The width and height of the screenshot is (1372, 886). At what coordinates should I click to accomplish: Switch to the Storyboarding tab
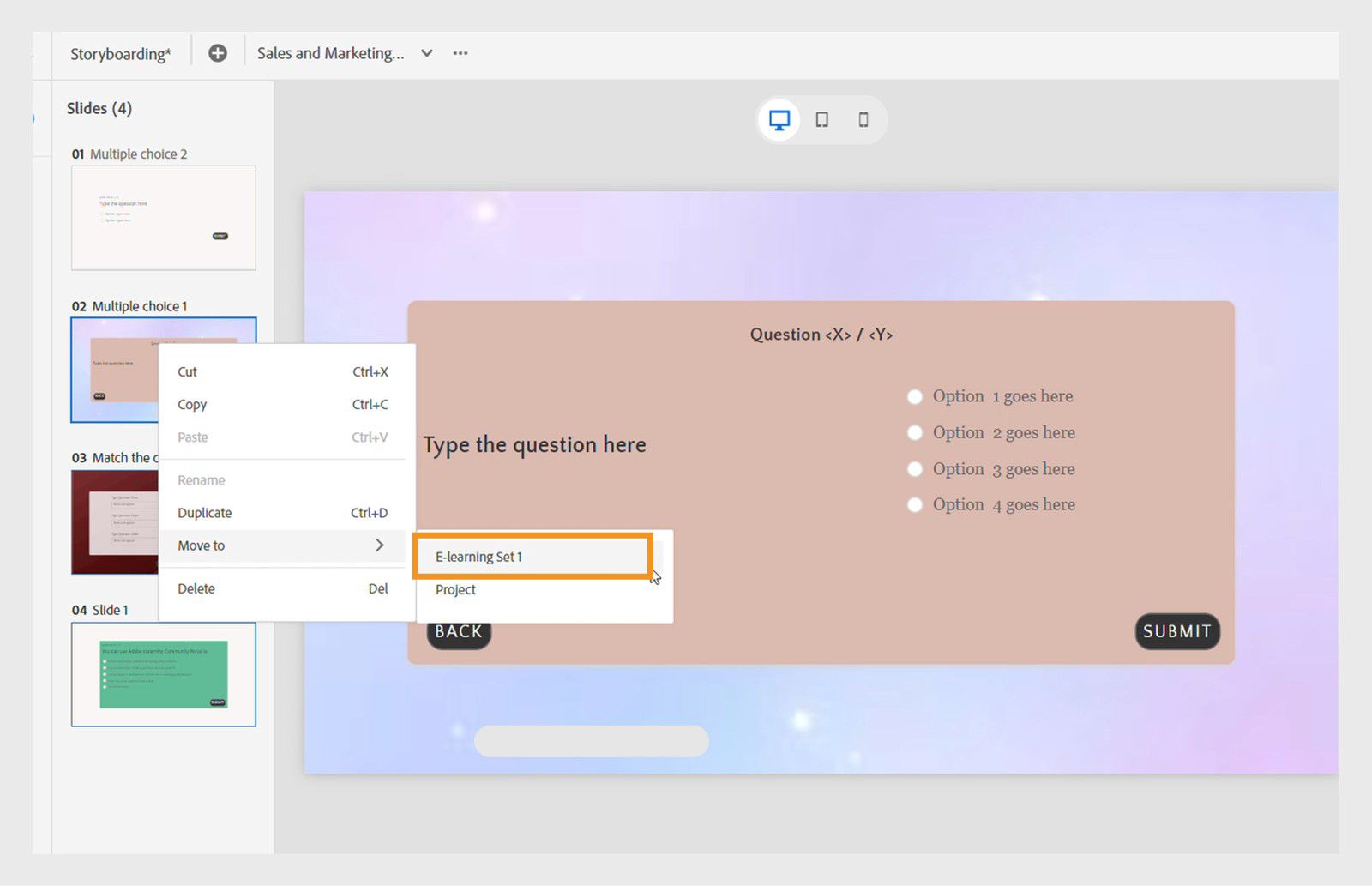tap(120, 53)
